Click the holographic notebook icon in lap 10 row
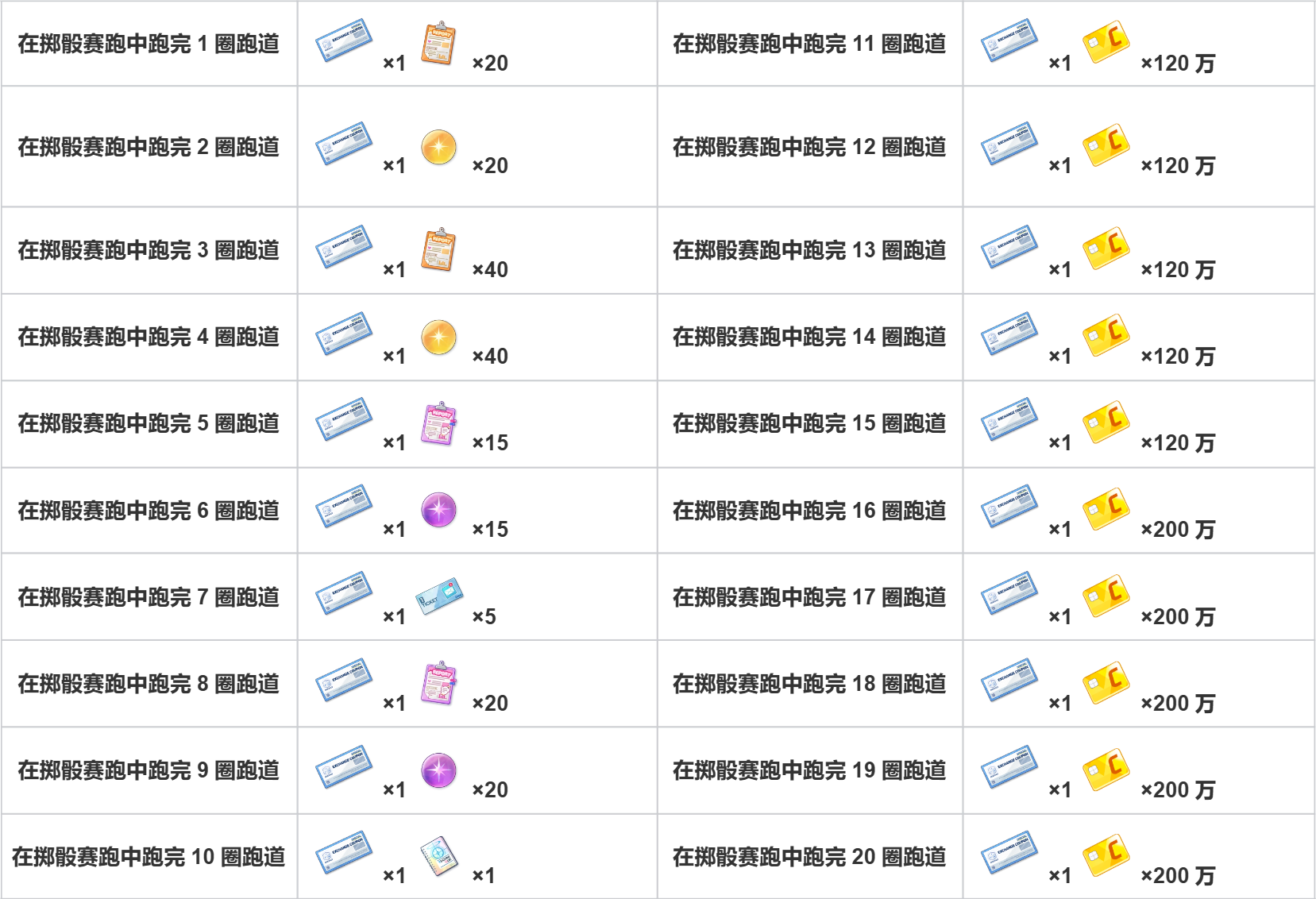 [x=439, y=856]
